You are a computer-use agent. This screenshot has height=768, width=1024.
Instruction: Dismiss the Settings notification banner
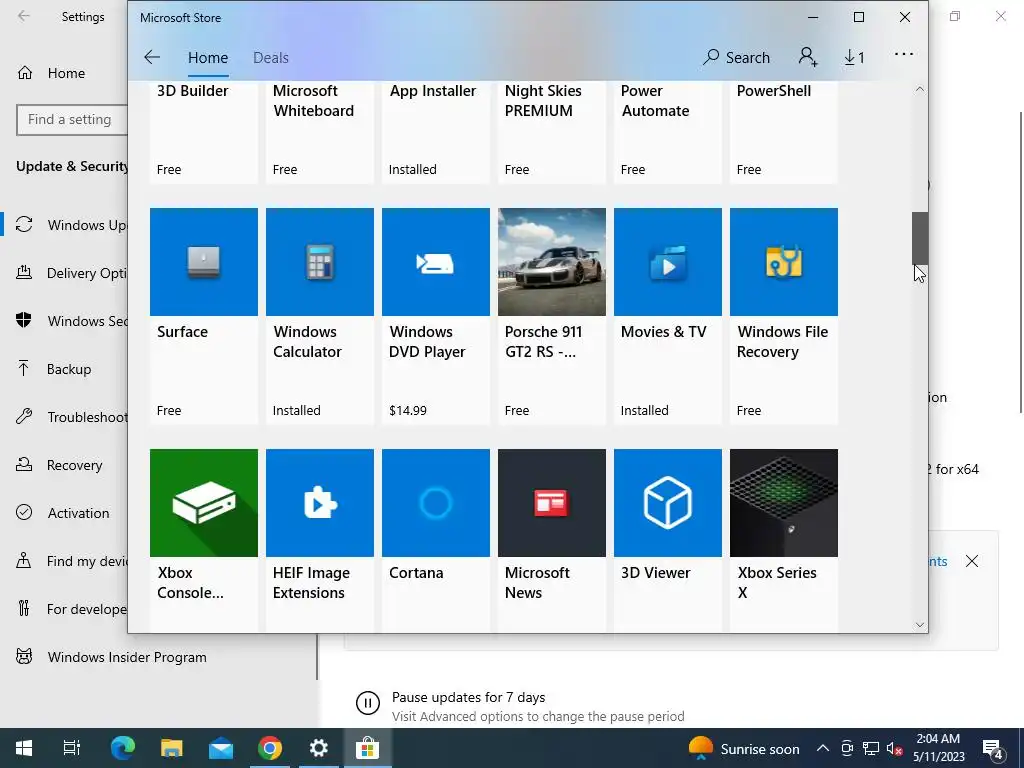[972, 561]
